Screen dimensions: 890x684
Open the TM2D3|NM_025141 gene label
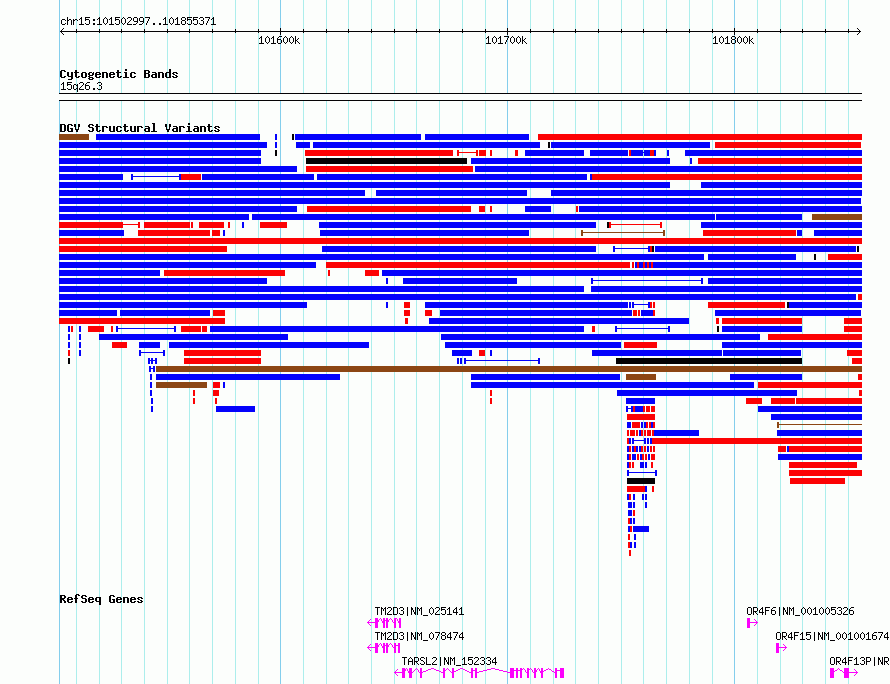coord(419,611)
